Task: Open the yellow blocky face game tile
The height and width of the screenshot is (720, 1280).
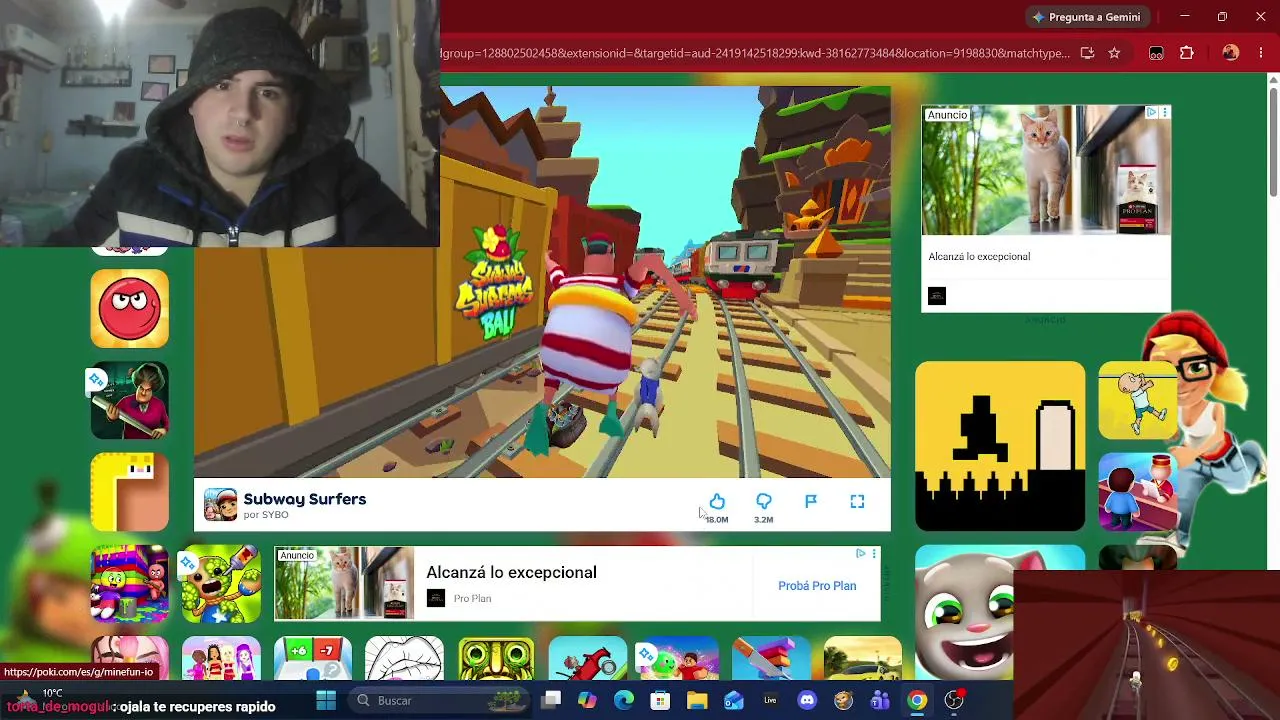Action: click(x=130, y=492)
